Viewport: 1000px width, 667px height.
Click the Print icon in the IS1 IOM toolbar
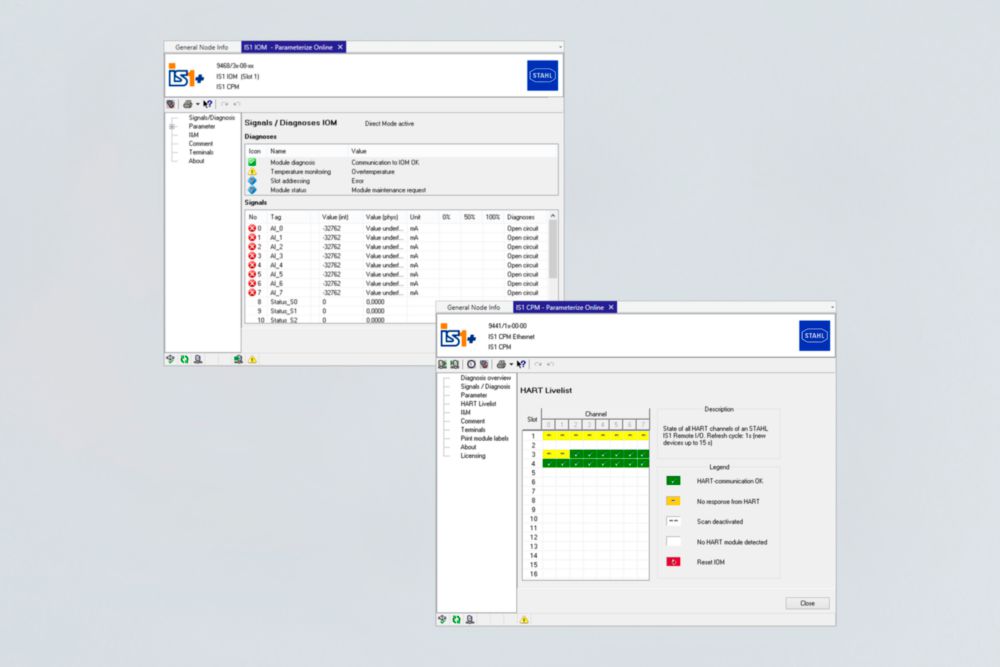[x=188, y=104]
